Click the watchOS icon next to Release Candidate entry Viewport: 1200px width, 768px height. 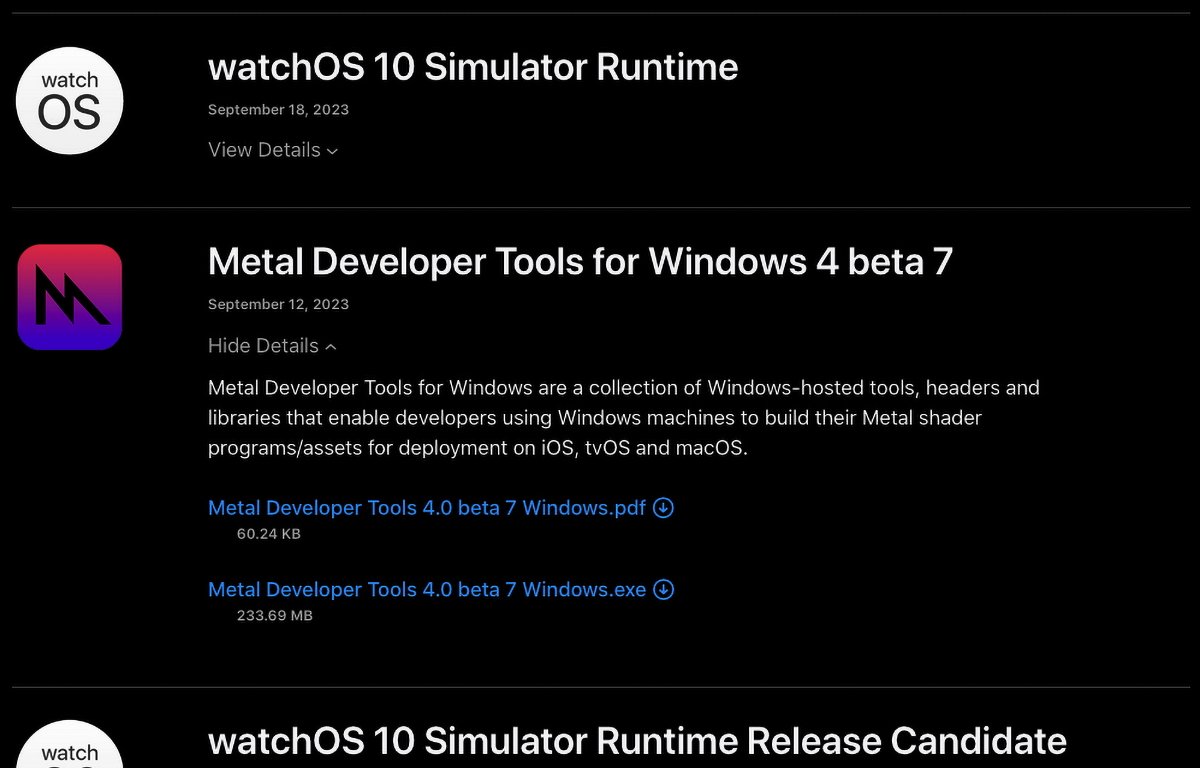69,752
